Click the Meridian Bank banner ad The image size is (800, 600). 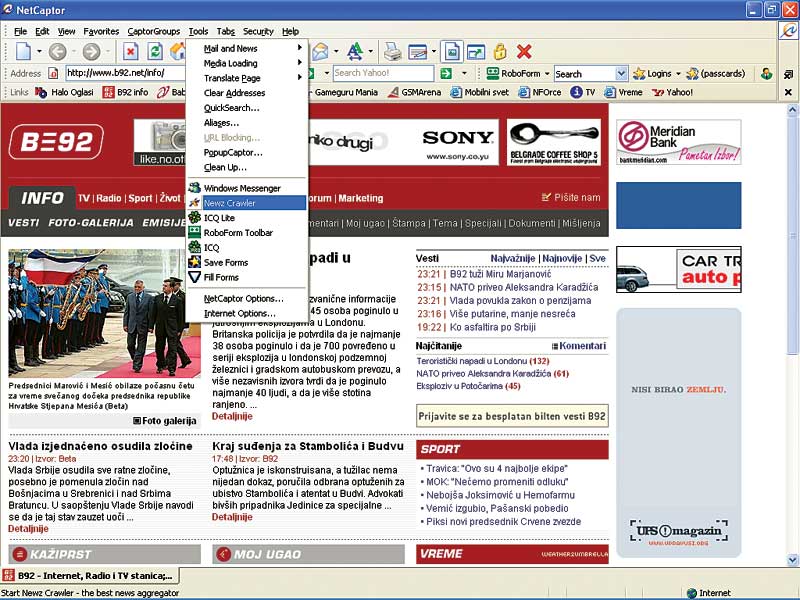(x=679, y=142)
